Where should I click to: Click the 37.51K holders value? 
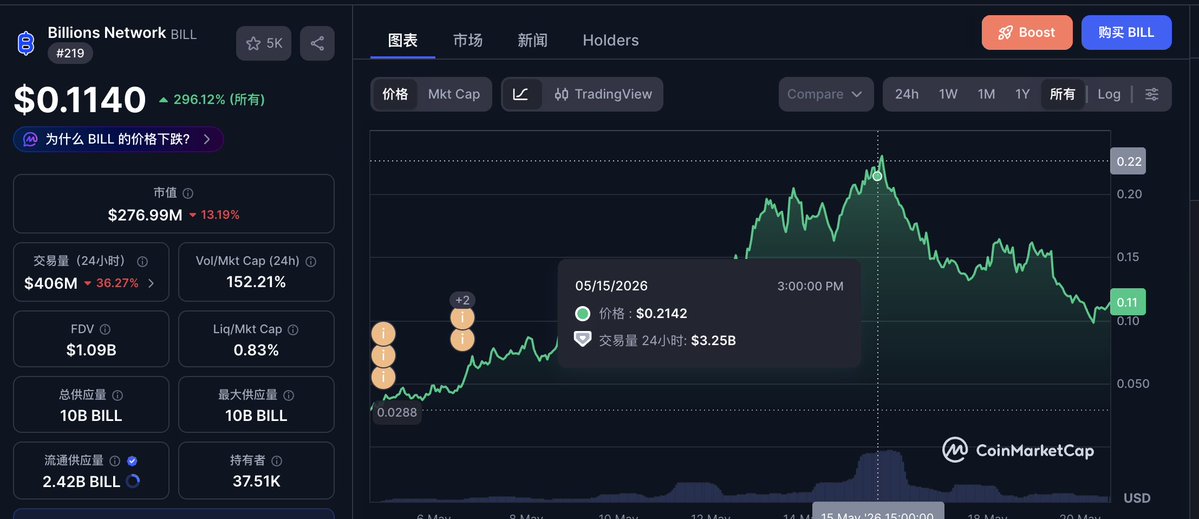(x=256, y=482)
